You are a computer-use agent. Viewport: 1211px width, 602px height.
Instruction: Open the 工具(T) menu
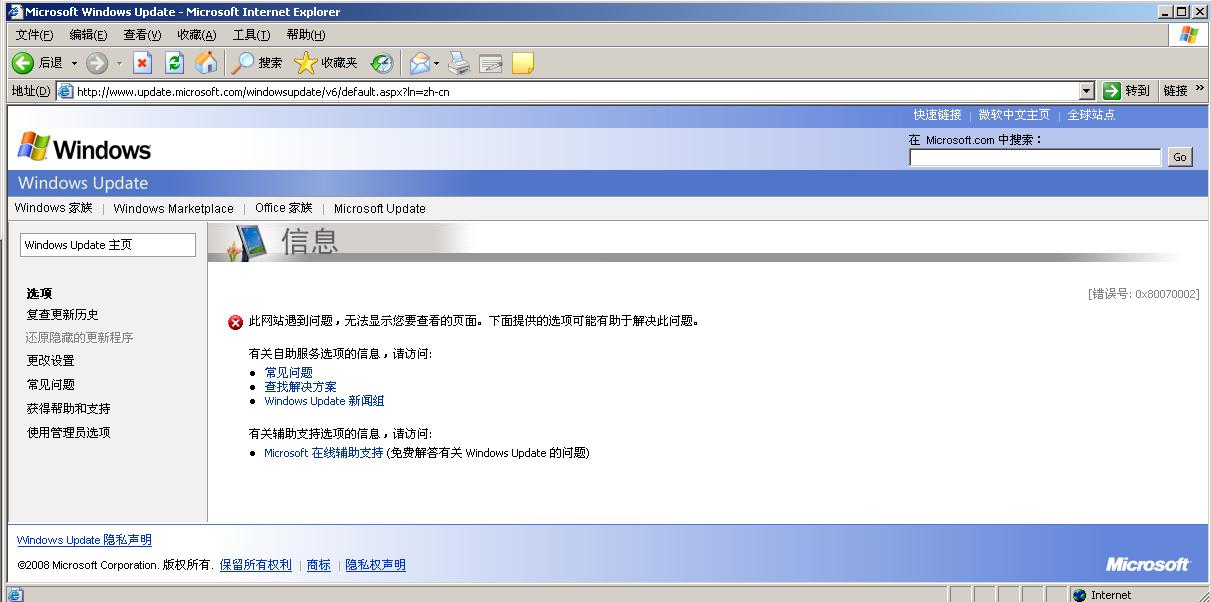[251, 35]
